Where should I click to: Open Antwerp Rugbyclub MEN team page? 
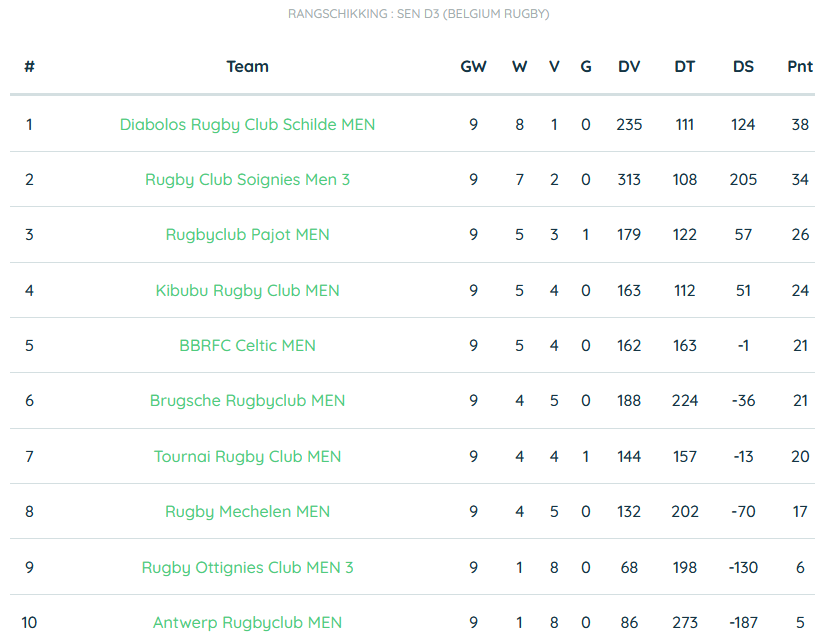click(247, 622)
